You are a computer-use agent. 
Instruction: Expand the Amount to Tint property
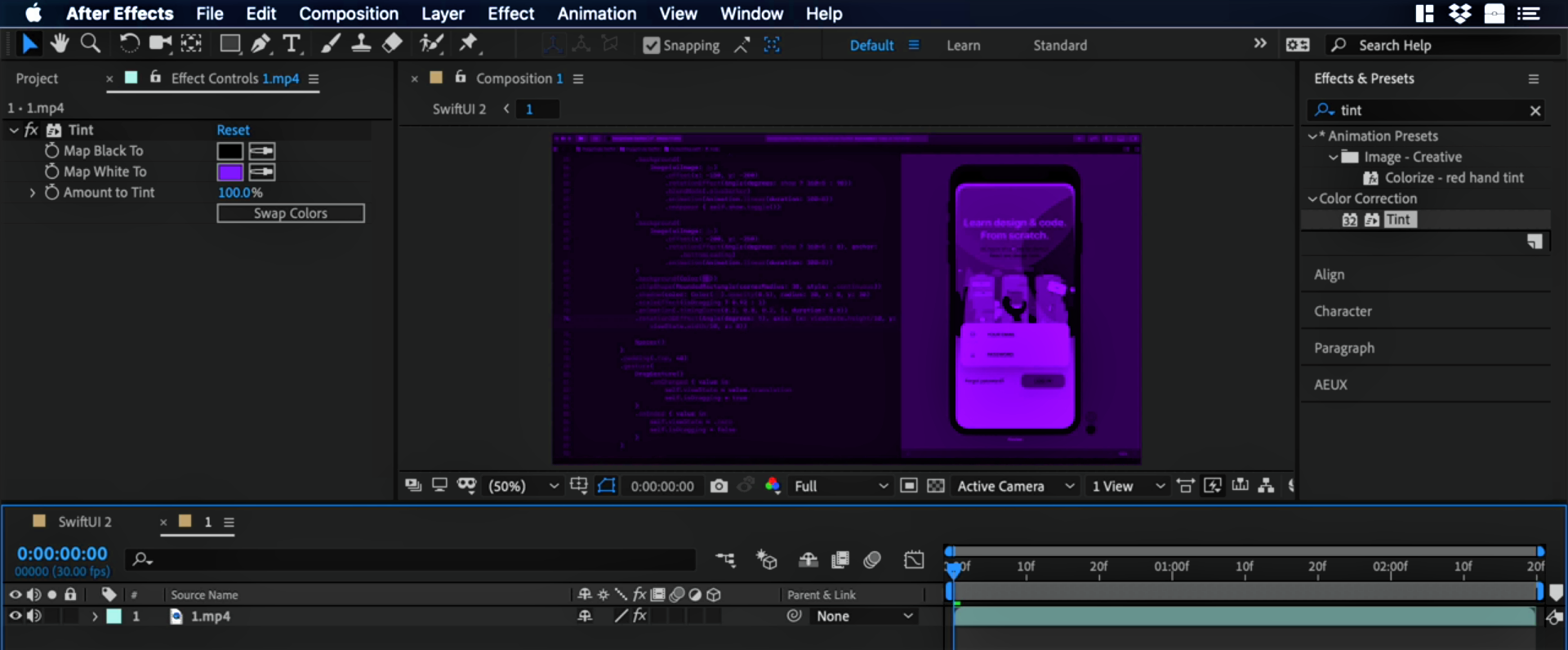[x=33, y=193]
